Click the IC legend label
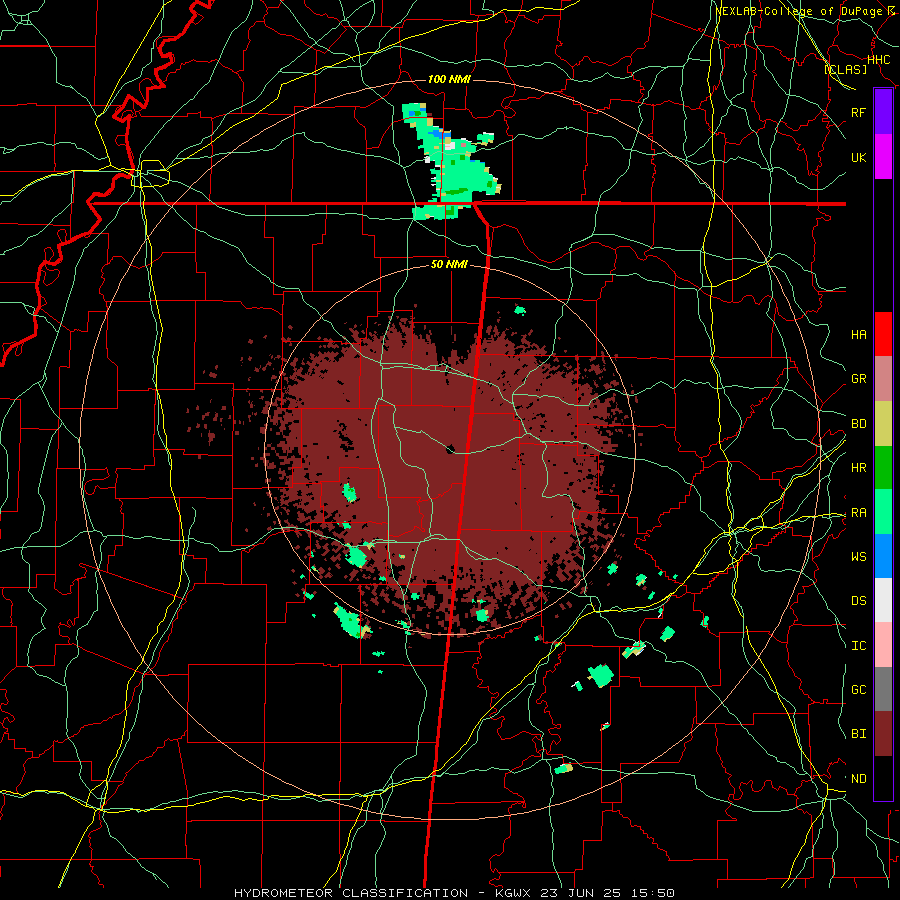This screenshot has width=900, height=900. click(858, 646)
